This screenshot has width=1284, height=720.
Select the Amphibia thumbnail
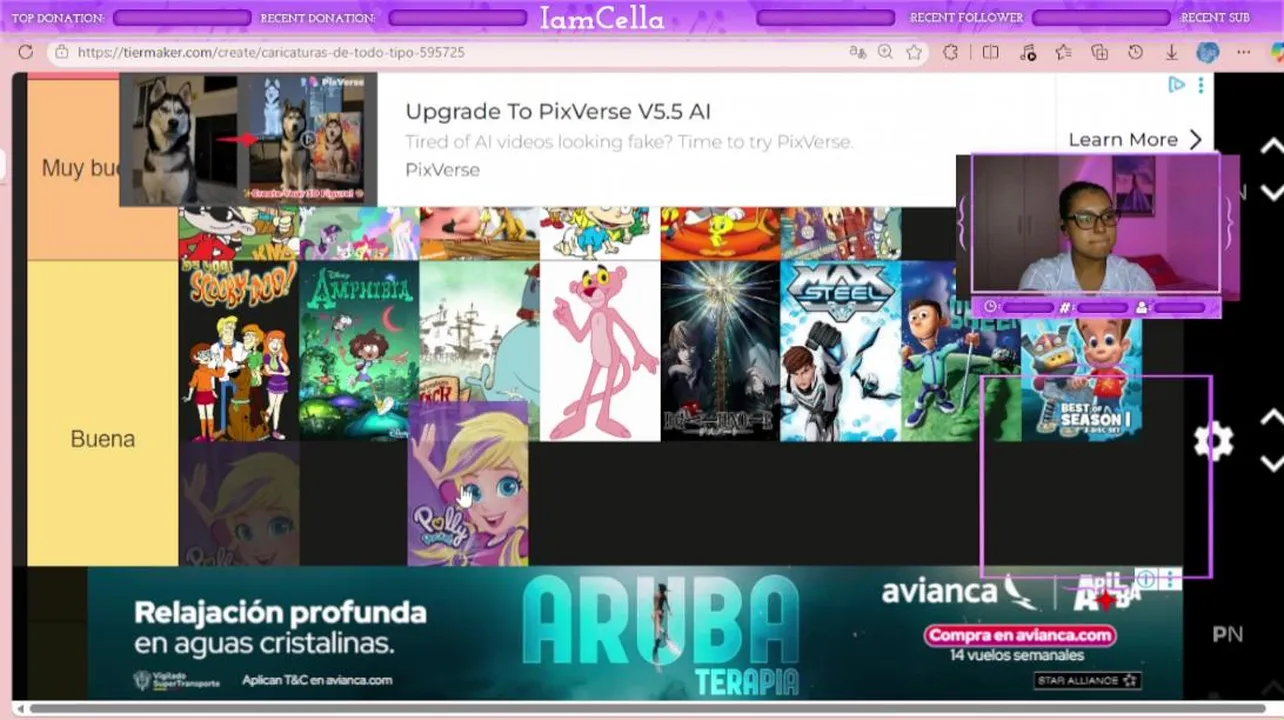(359, 351)
